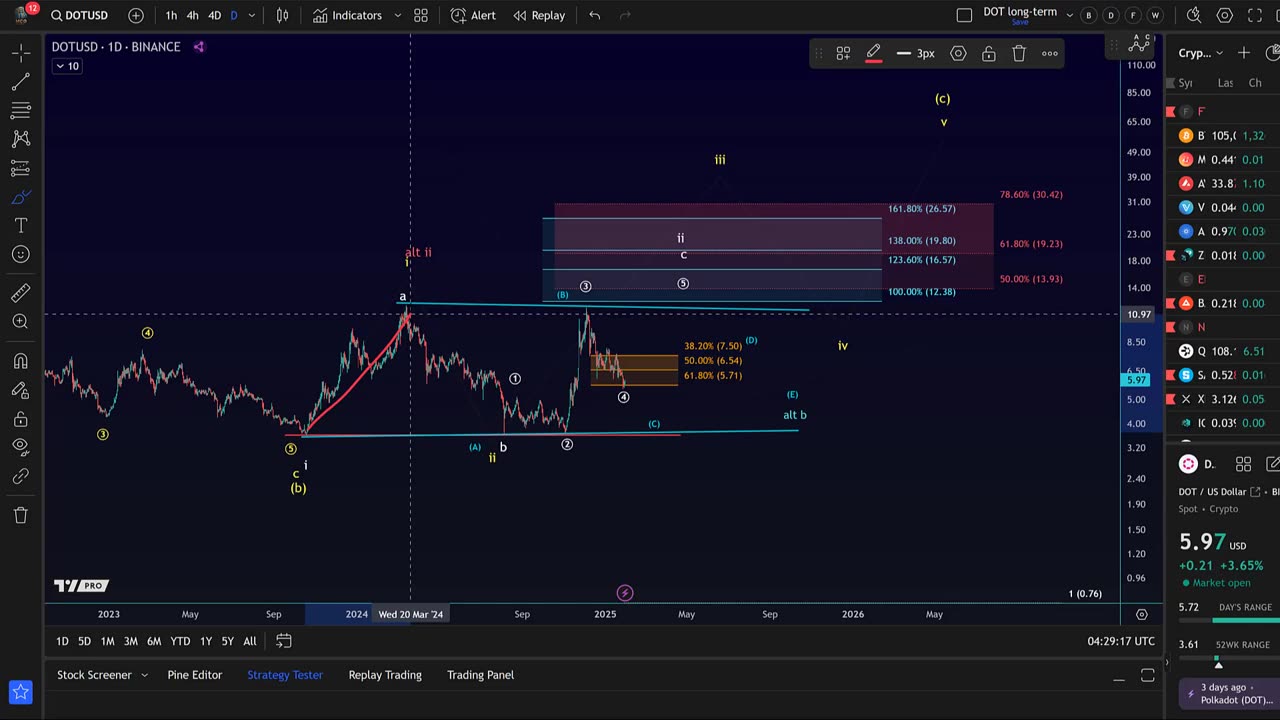Redo the last chart action
1280x720 pixels.
coord(626,15)
